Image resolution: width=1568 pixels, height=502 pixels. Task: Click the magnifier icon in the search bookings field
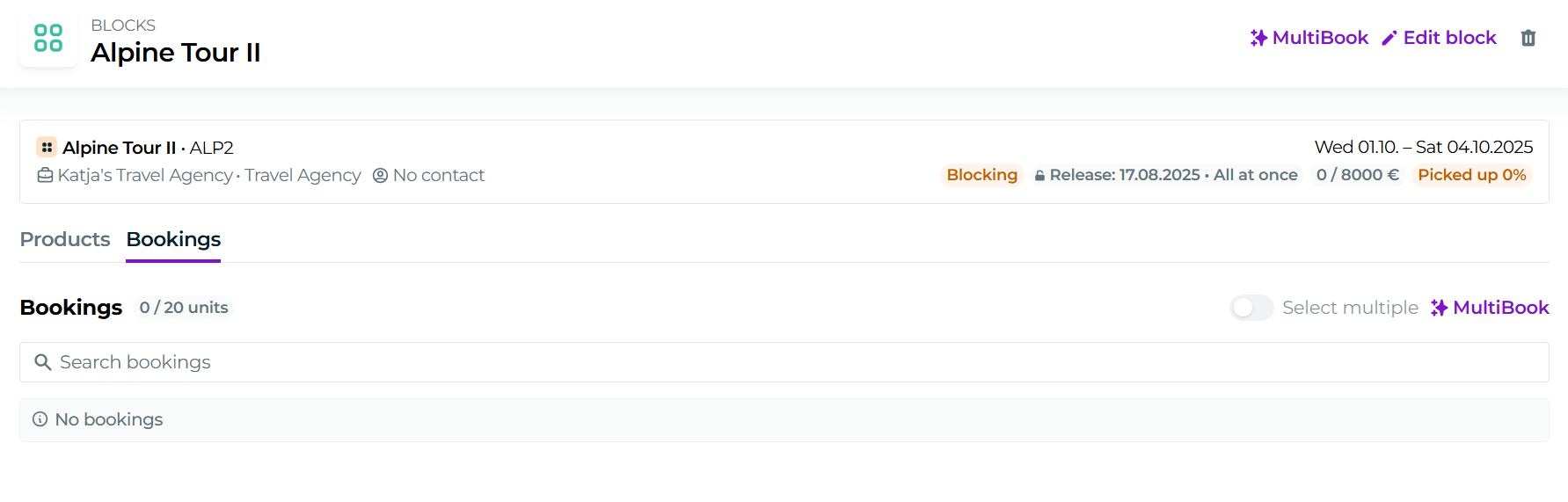(42, 362)
